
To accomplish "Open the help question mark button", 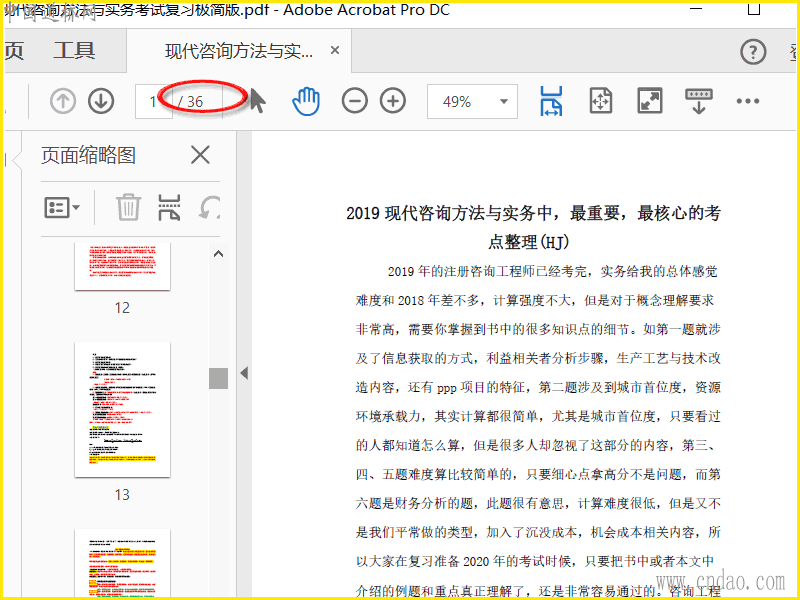I will [752, 52].
